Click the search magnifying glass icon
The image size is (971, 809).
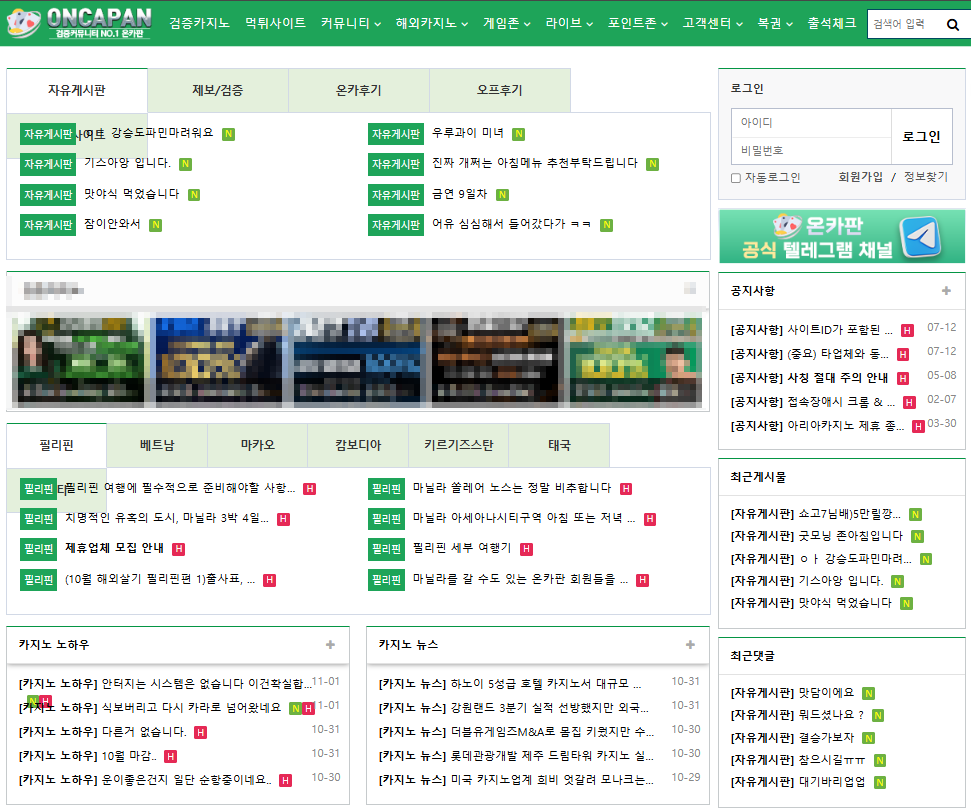coord(952,23)
